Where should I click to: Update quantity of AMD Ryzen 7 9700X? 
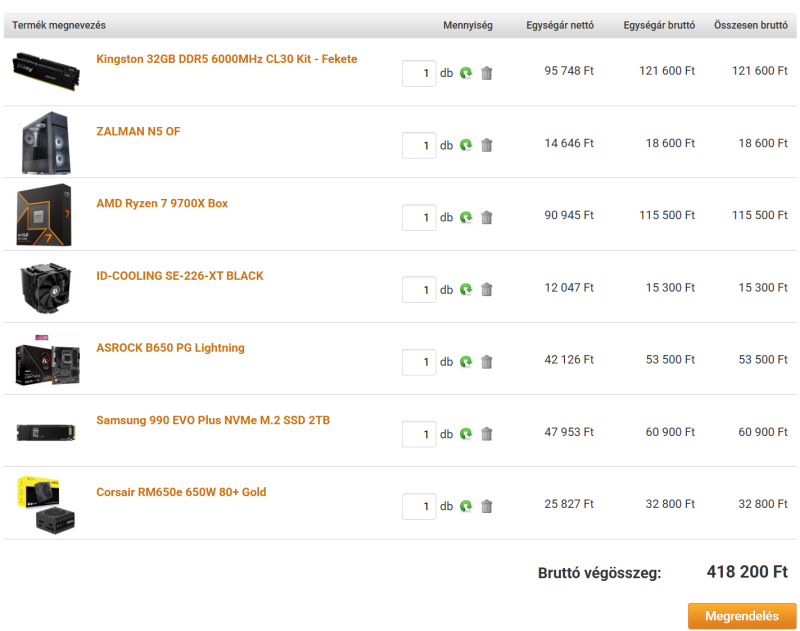466,217
